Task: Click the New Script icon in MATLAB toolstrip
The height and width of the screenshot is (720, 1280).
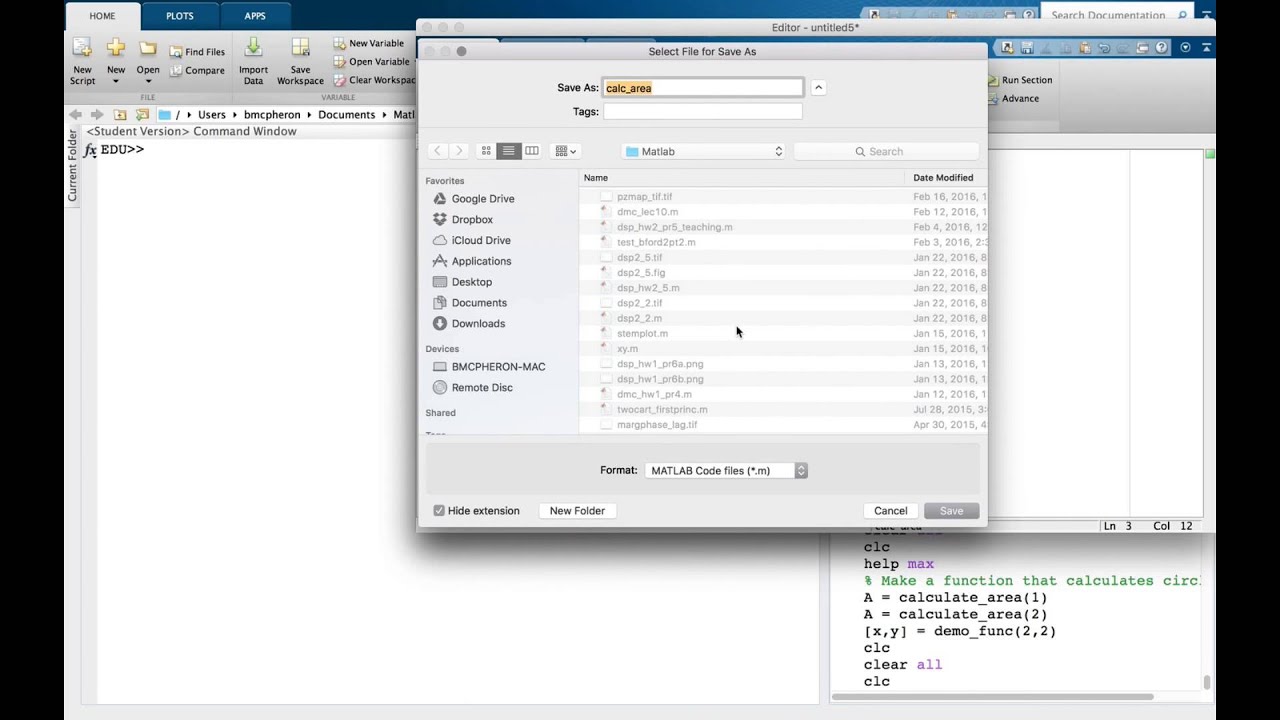Action: (x=82, y=48)
